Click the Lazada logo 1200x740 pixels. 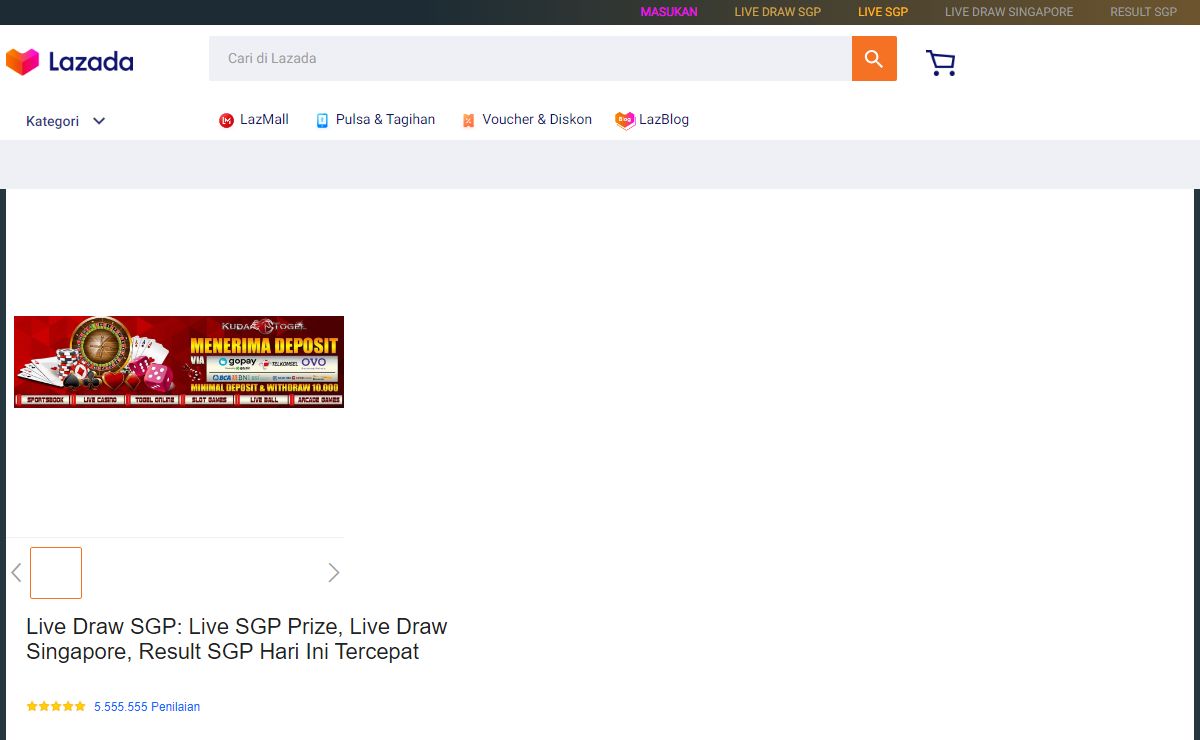coord(70,62)
